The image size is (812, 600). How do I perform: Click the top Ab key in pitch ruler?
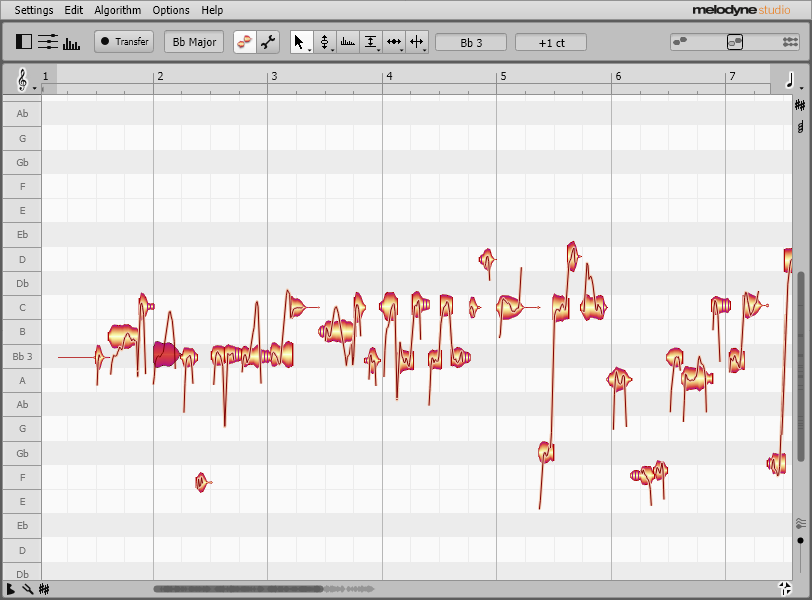click(x=22, y=113)
